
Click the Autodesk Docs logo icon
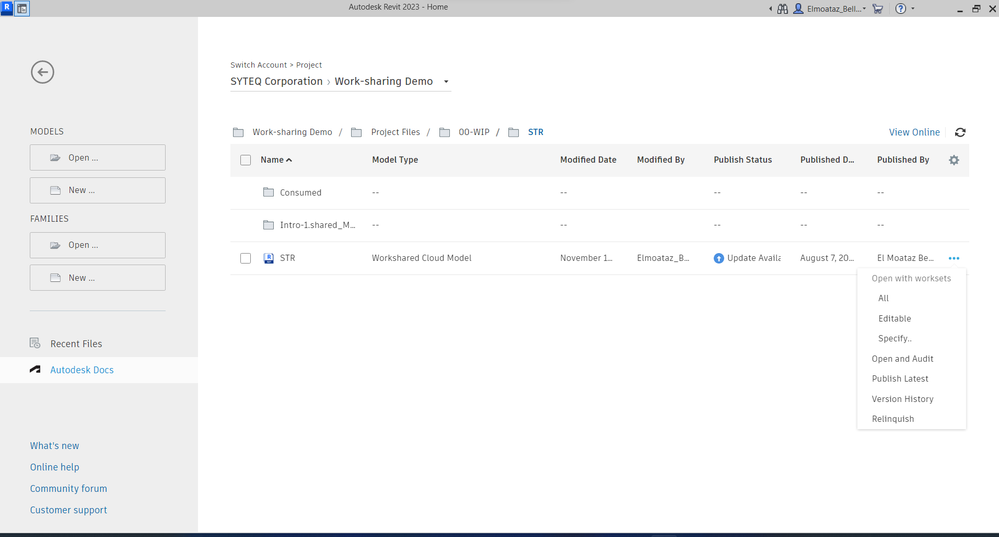coord(35,369)
